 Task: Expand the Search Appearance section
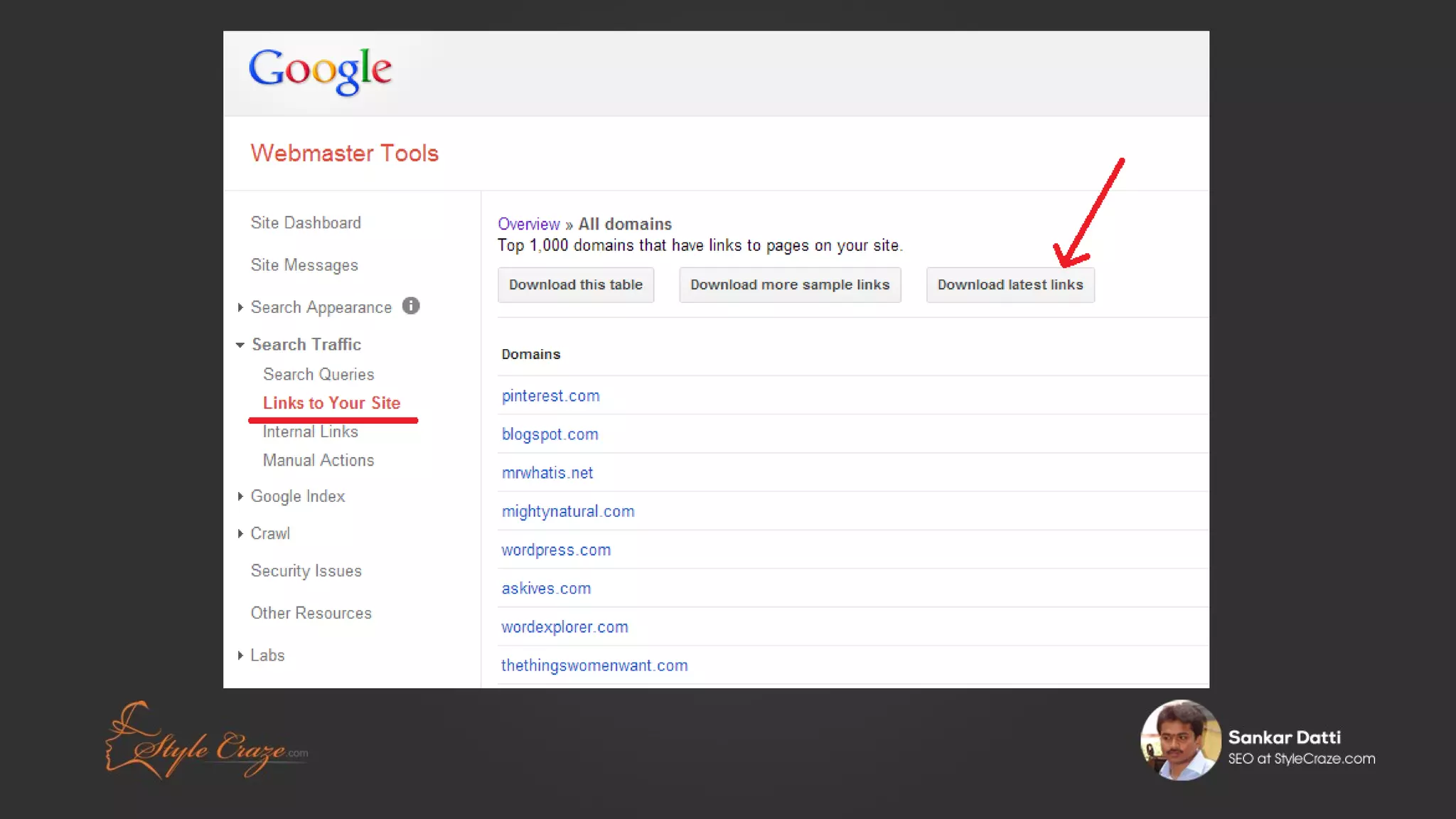(240, 307)
